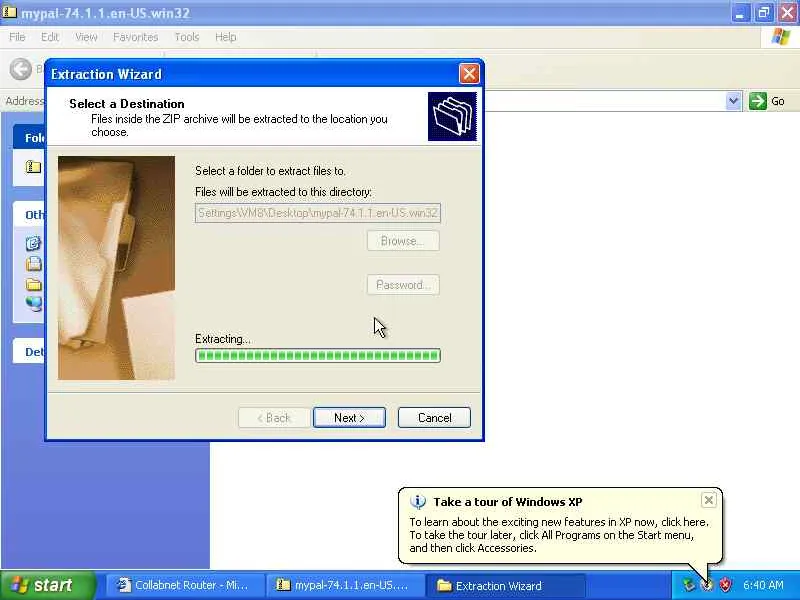The width and height of the screenshot is (800, 600).
Task: Click the folders icon in wizard header
Action: 452,116
